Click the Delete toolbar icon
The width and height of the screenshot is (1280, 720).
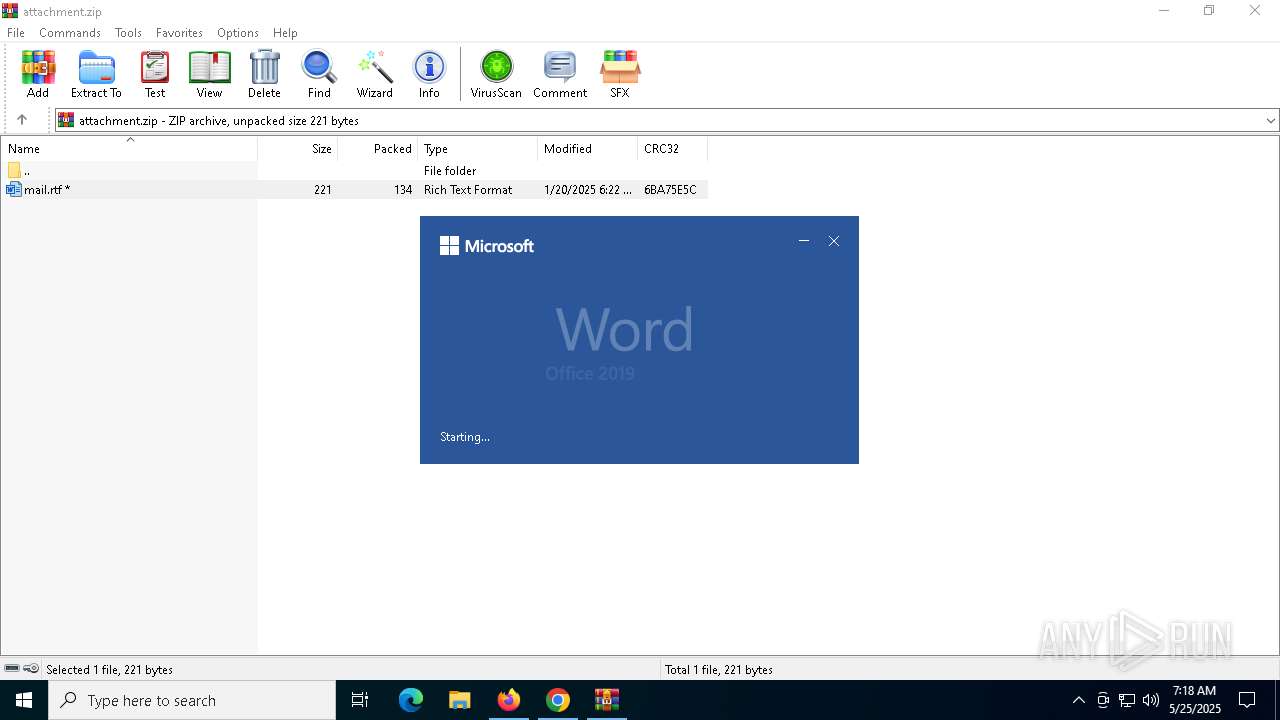264,74
